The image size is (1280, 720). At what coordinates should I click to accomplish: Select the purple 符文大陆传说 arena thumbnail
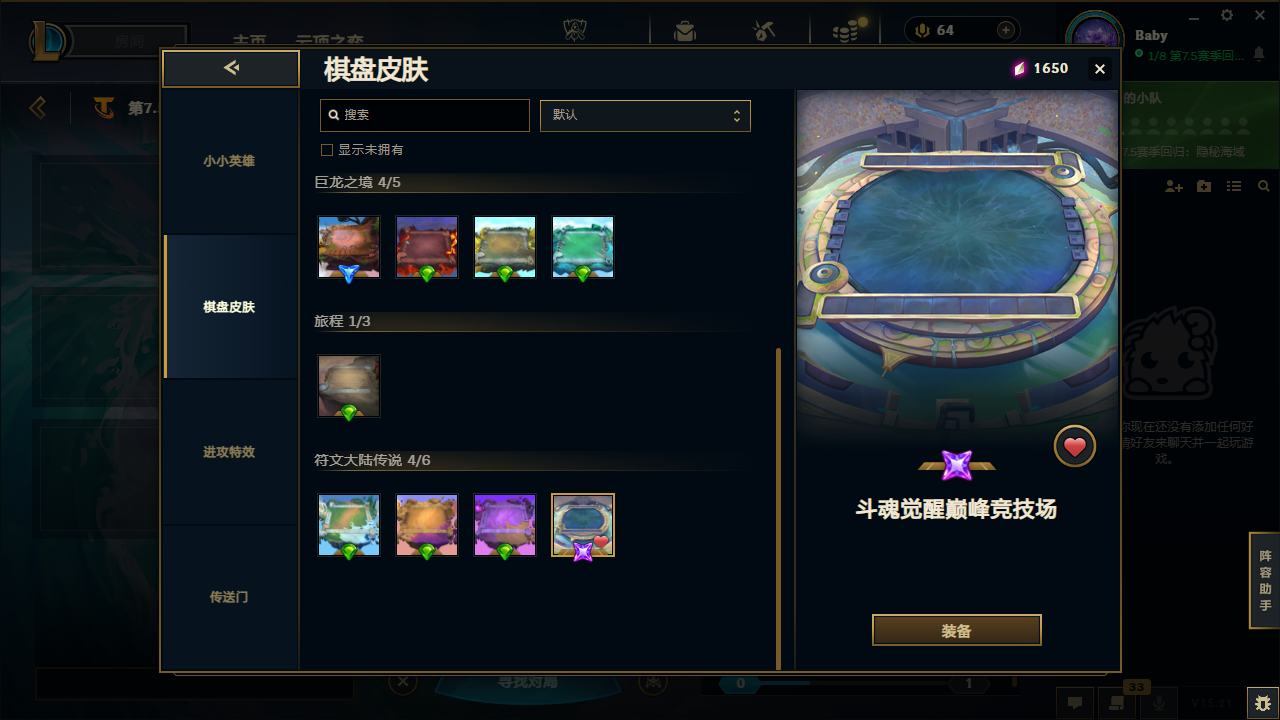click(x=505, y=525)
